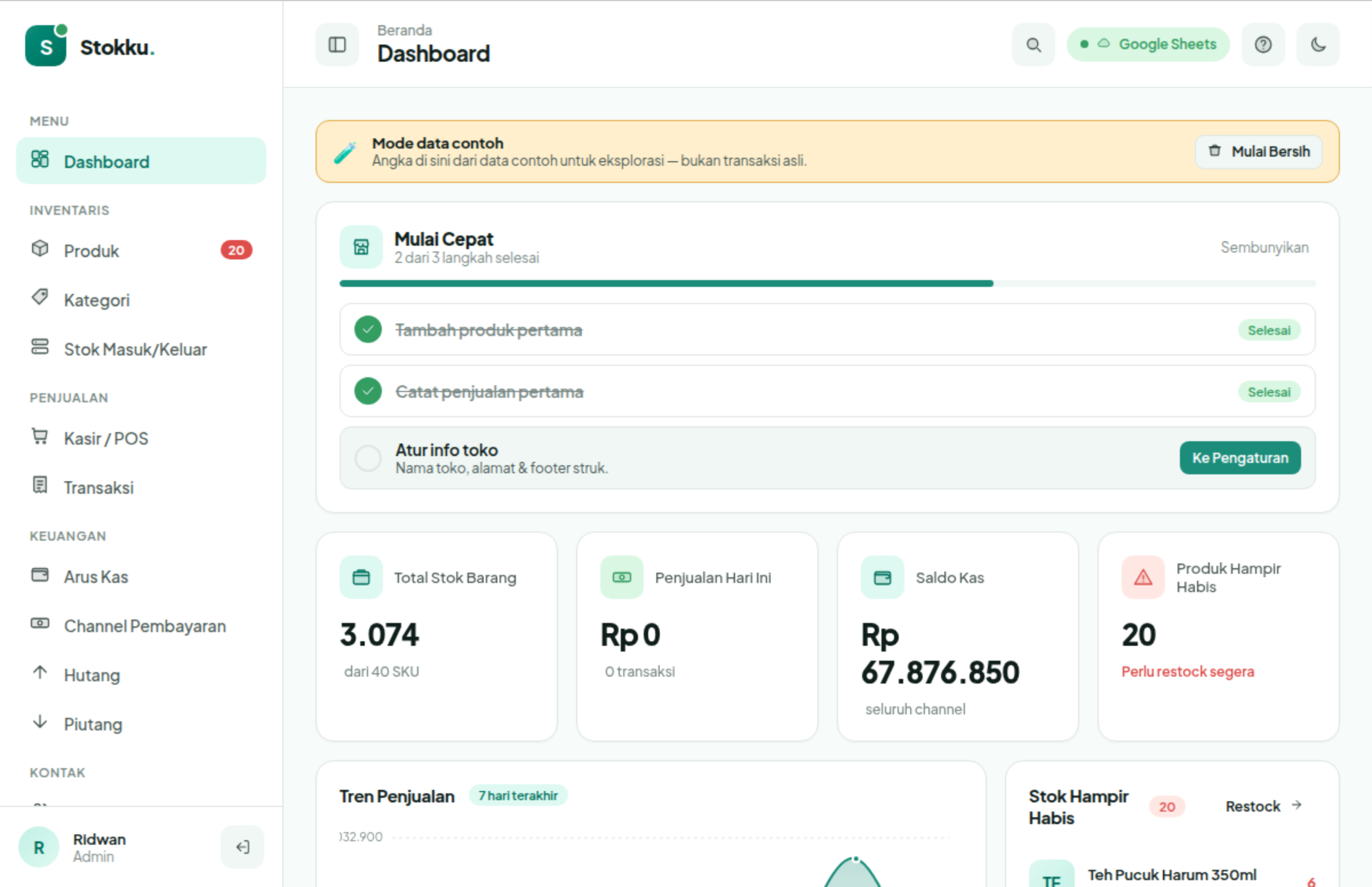Click the Channel Pembayaran banknote icon
Viewport: 1372px width, 887px height.
(40, 623)
